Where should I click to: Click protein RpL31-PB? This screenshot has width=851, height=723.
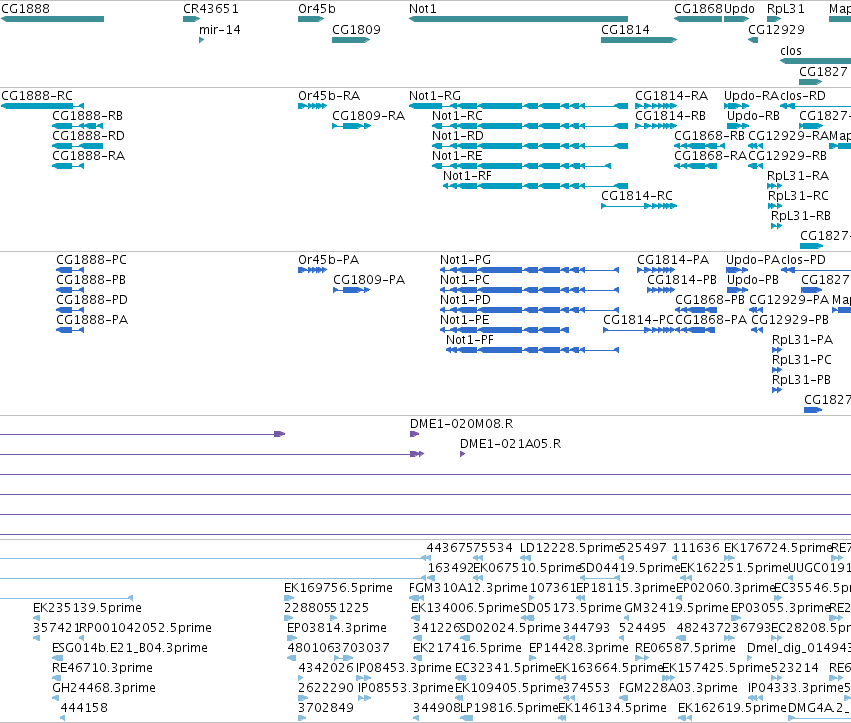[777, 390]
